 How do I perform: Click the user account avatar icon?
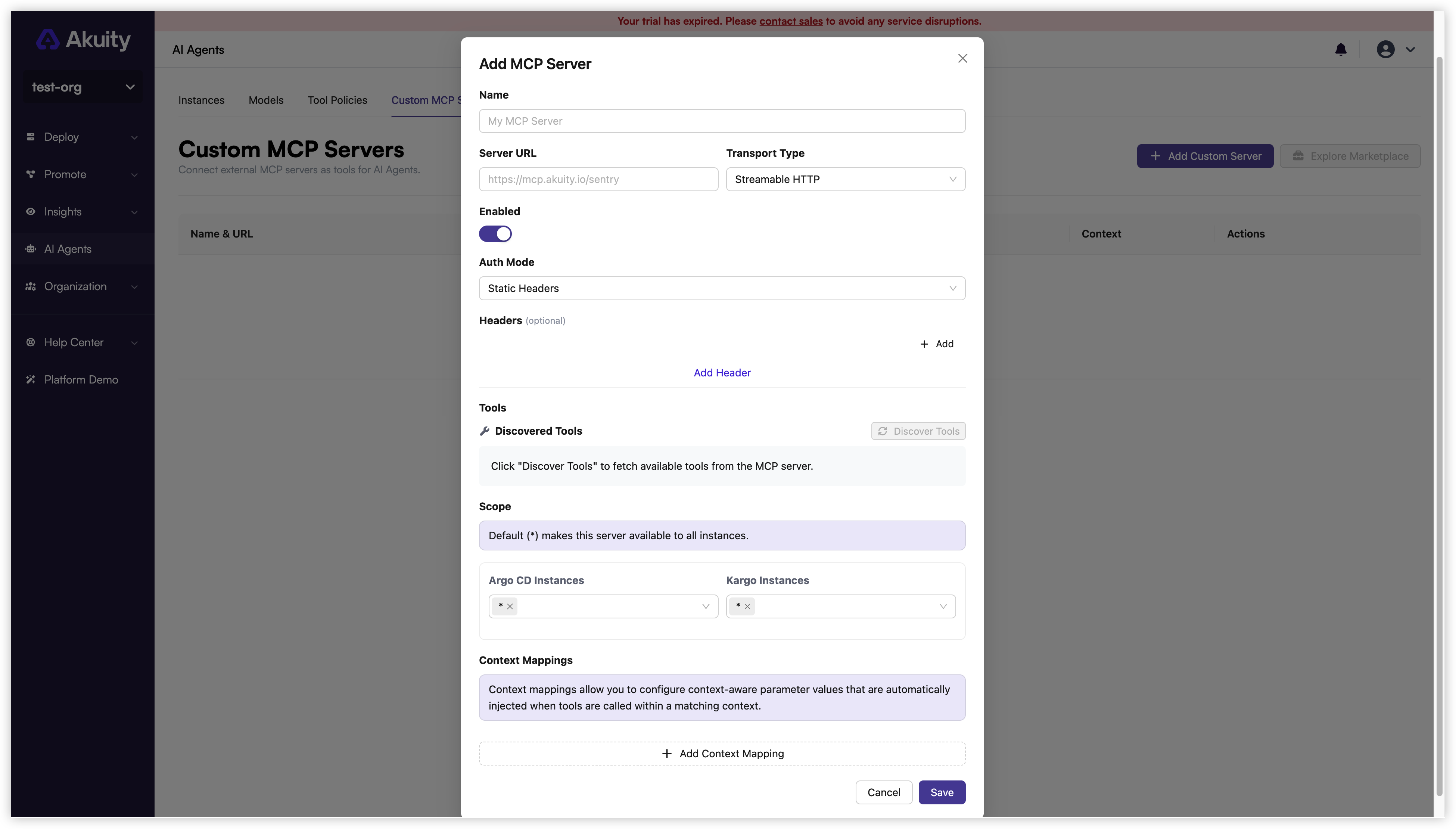[x=1385, y=50]
